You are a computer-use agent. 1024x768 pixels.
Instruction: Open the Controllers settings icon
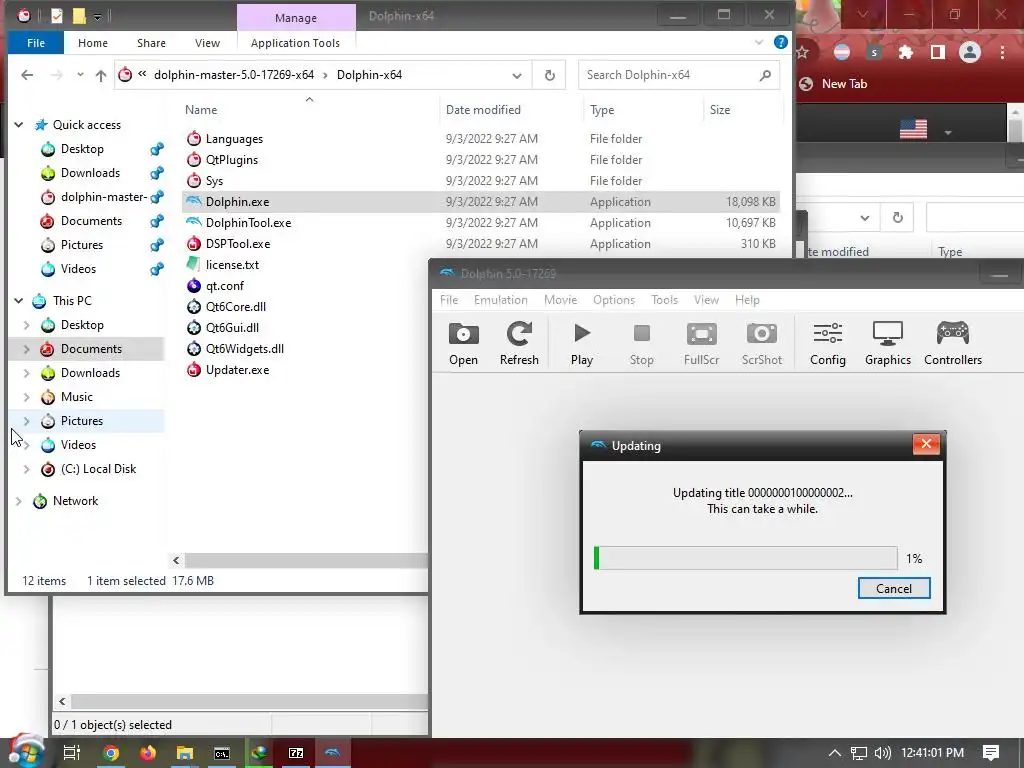(953, 344)
